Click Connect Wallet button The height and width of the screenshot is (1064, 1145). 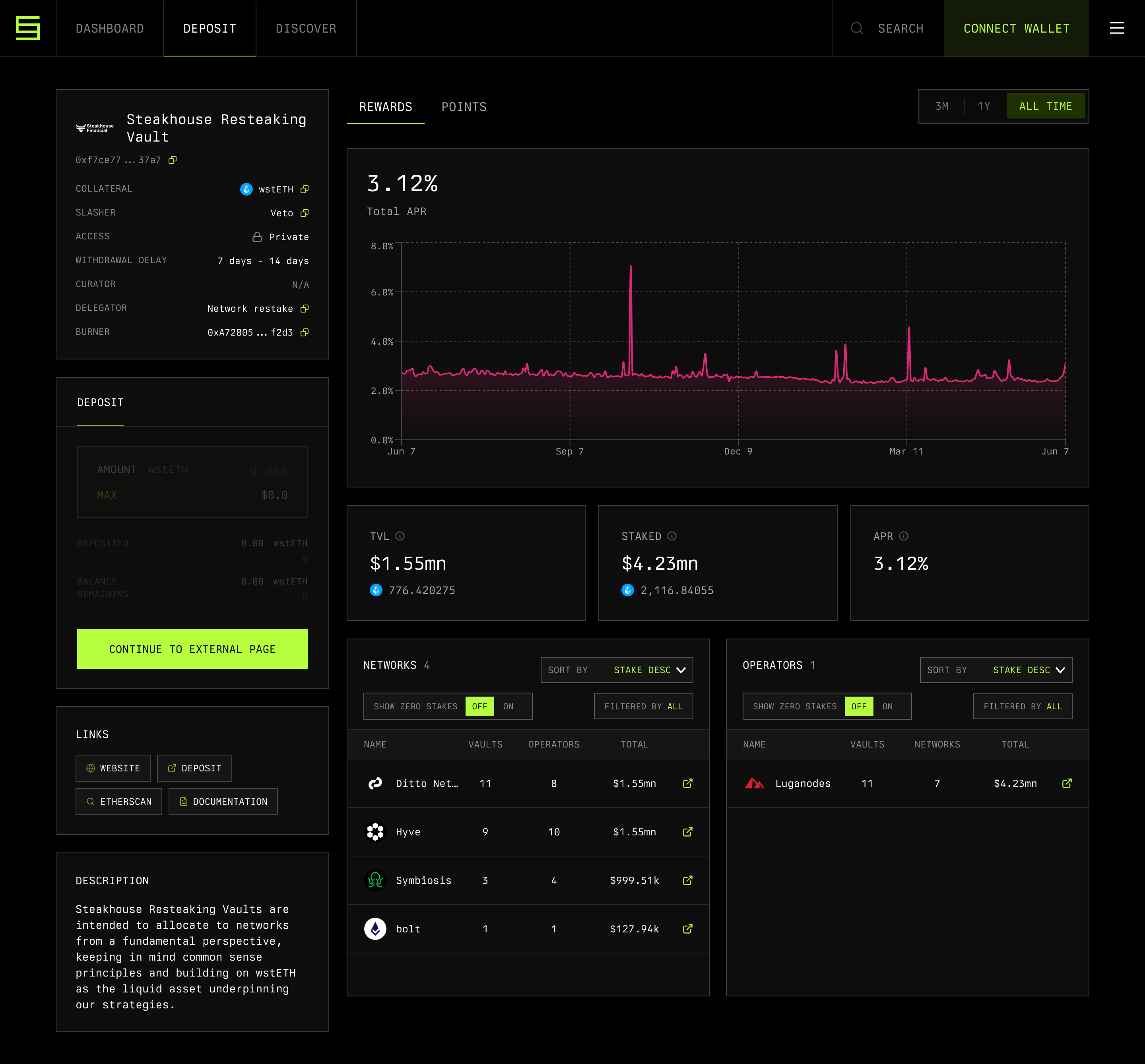tap(1016, 28)
